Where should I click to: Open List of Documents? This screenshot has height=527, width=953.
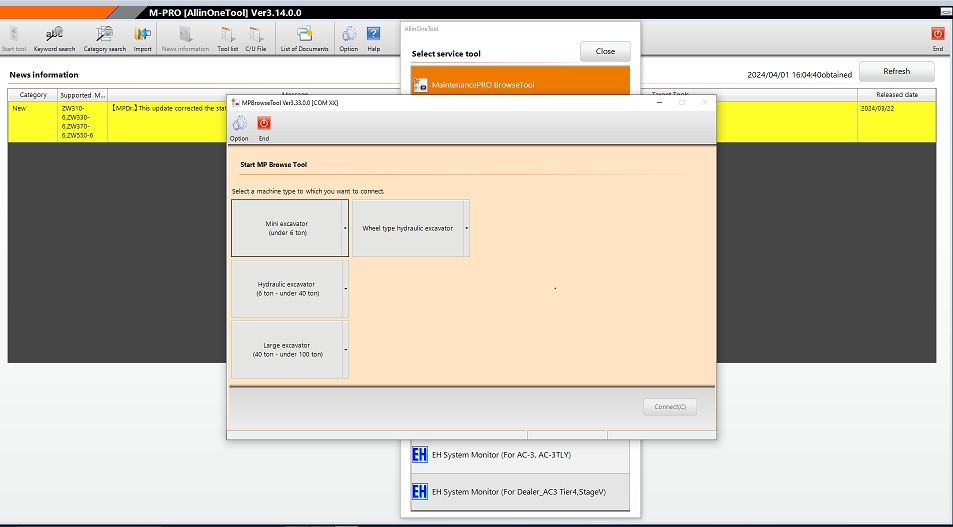[x=304, y=39]
